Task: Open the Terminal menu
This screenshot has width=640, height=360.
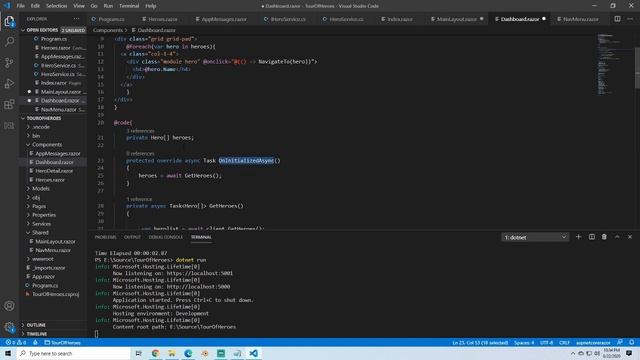Action: pyautogui.click(x=129, y=6)
